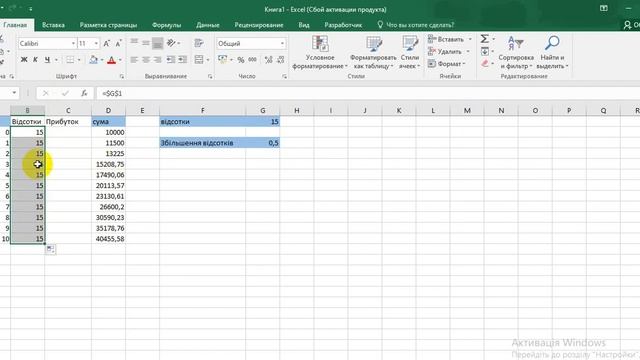This screenshot has height=360, width=640.
Task: Open the Calibri font name dropdown
Action: [73, 43]
